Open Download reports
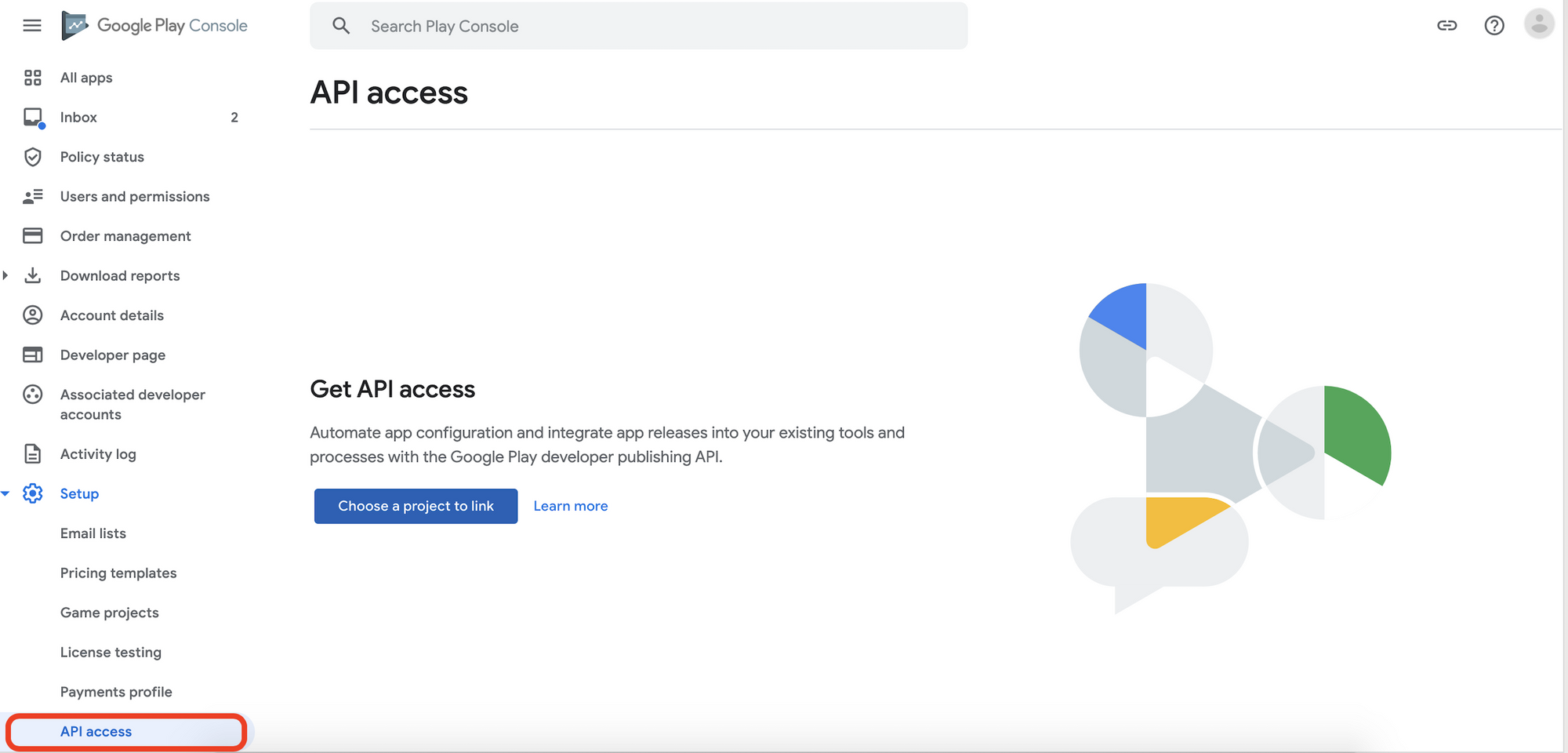The height and width of the screenshot is (753, 1568). (120, 275)
